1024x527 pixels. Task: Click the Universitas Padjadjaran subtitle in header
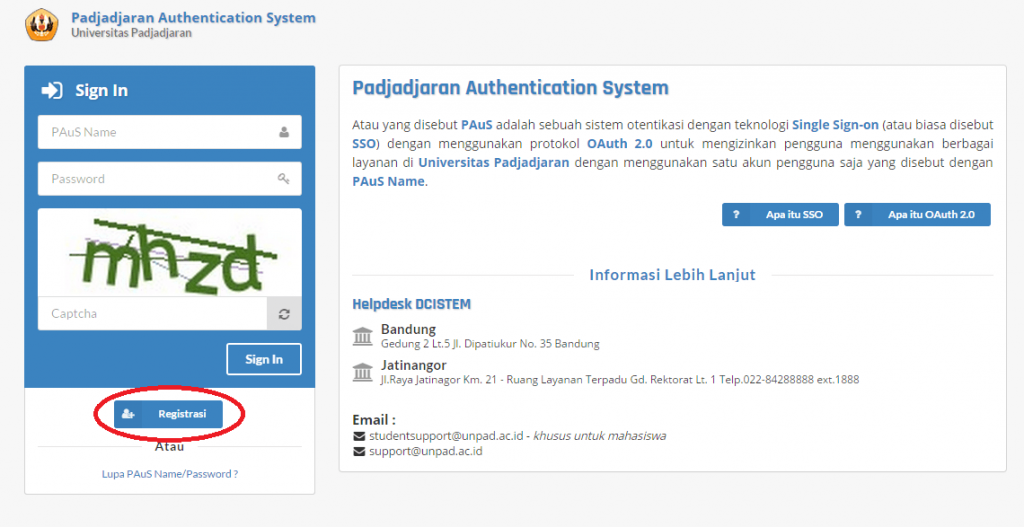point(131,33)
